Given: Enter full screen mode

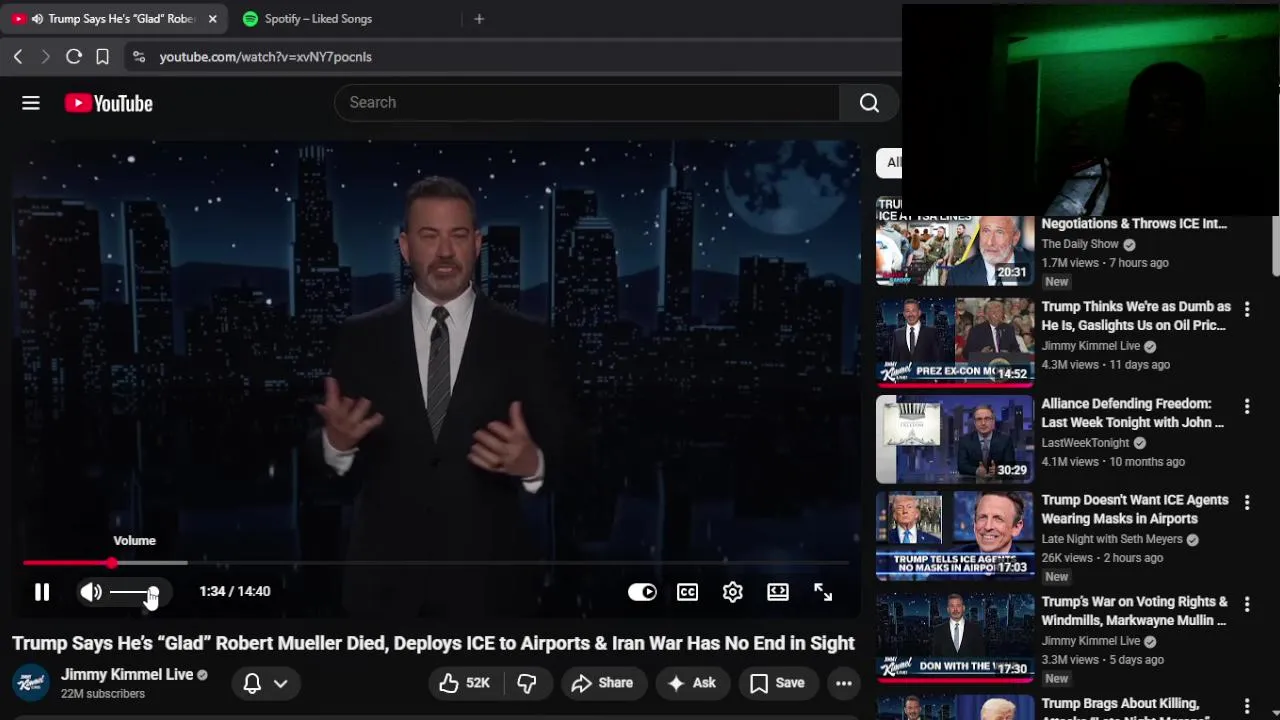Looking at the screenshot, I should click(823, 592).
